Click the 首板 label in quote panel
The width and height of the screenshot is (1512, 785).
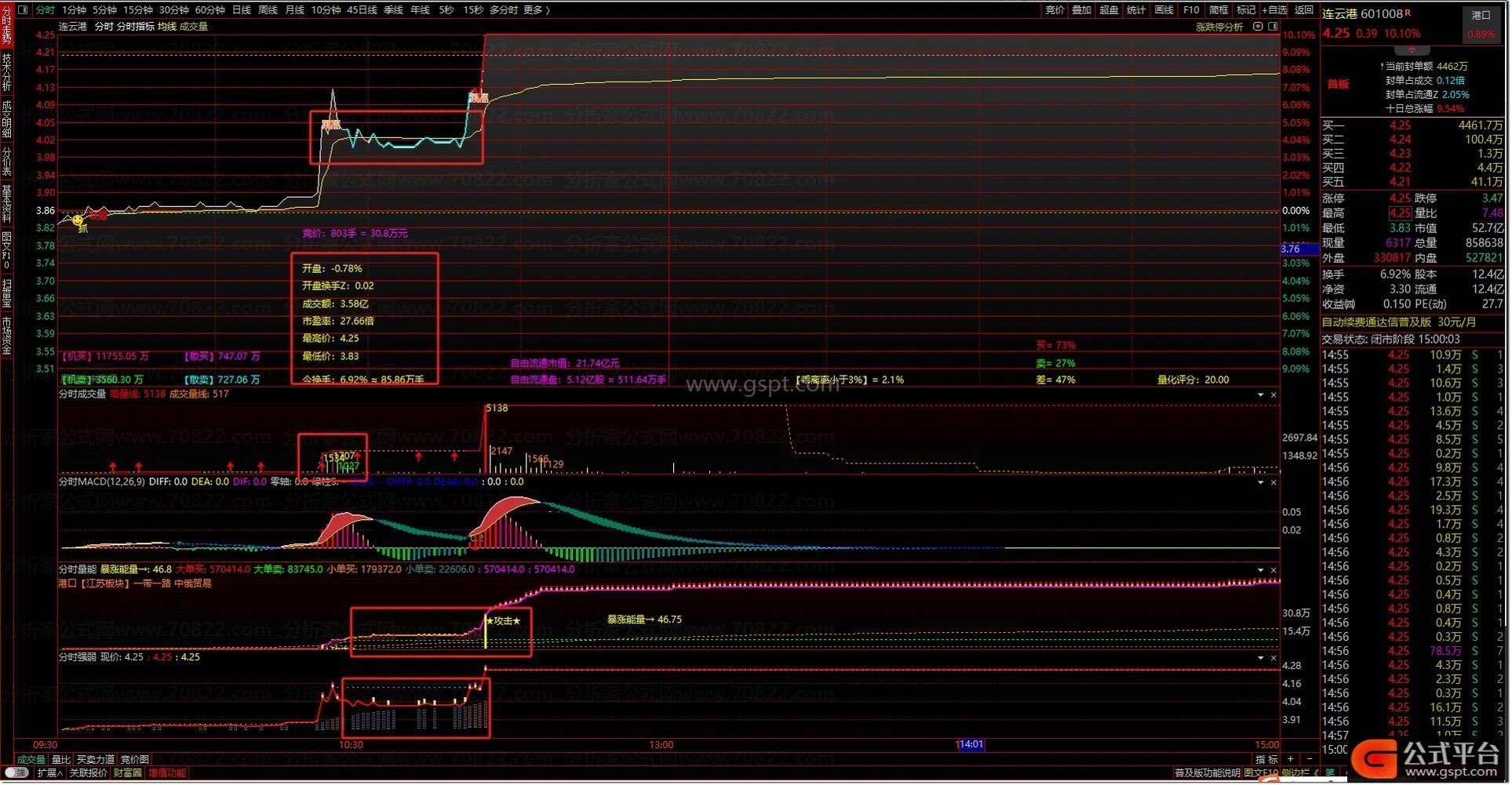pyautogui.click(x=1339, y=84)
